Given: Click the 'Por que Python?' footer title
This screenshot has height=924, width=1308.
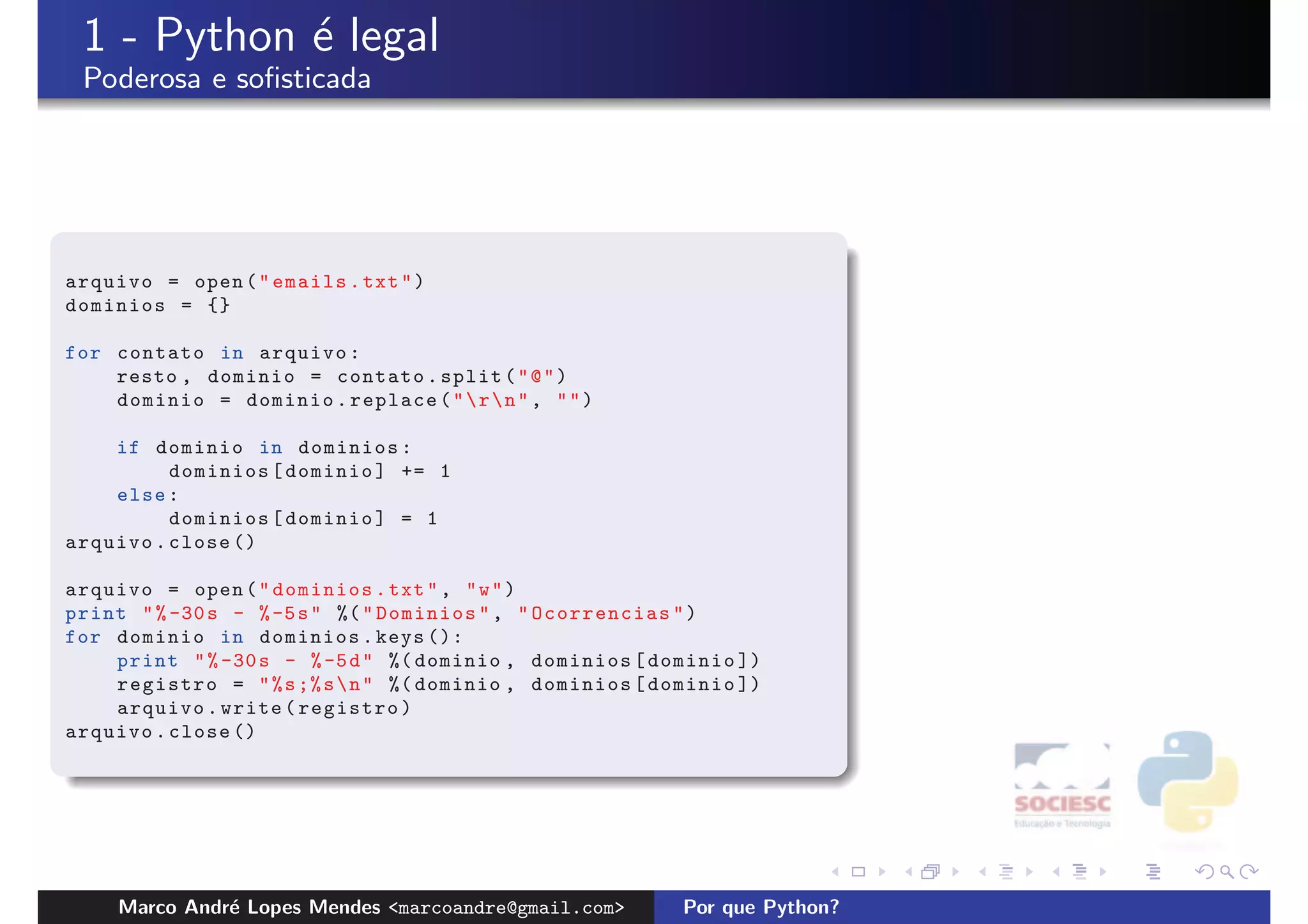Looking at the screenshot, I should (761, 907).
